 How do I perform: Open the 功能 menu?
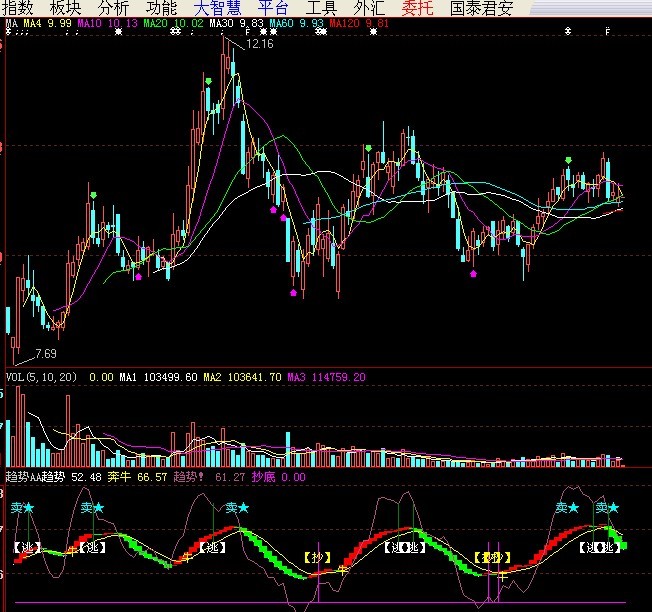162,8
